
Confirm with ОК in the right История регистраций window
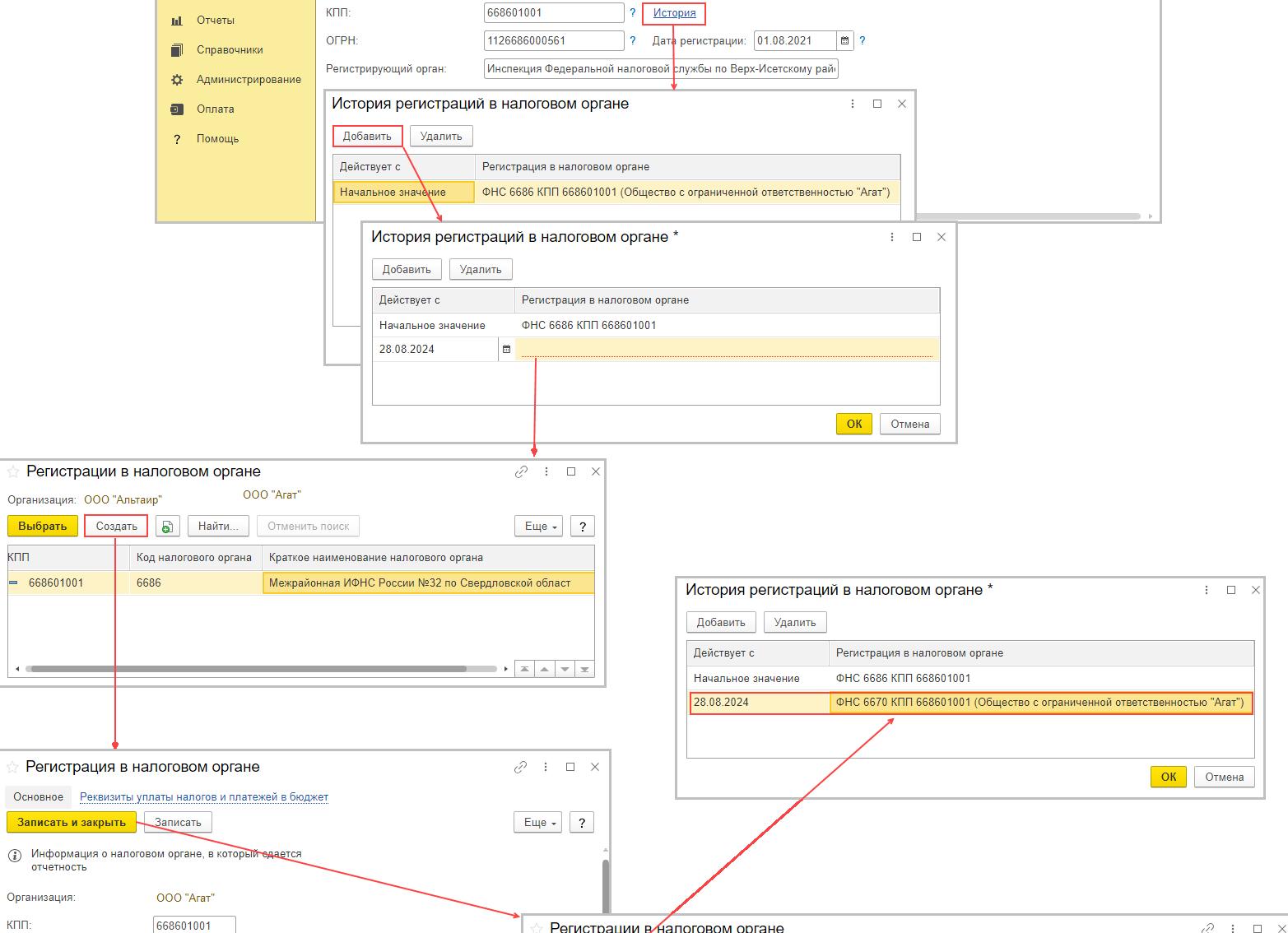[1169, 777]
